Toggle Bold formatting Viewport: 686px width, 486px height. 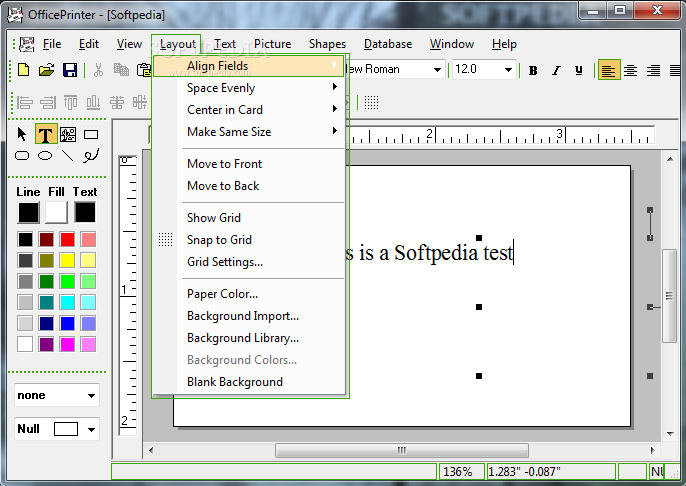(x=533, y=70)
